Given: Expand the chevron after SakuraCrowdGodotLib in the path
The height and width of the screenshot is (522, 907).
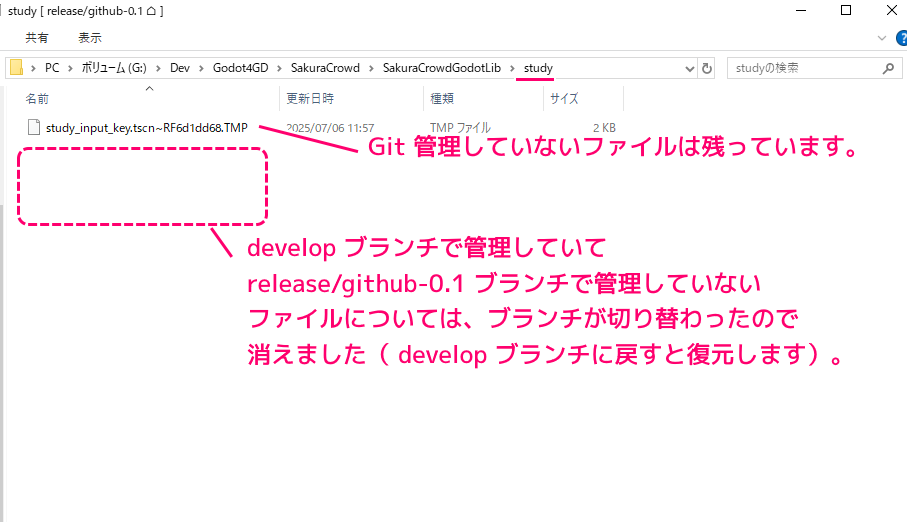Looking at the screenshot, I should (514, 68).
